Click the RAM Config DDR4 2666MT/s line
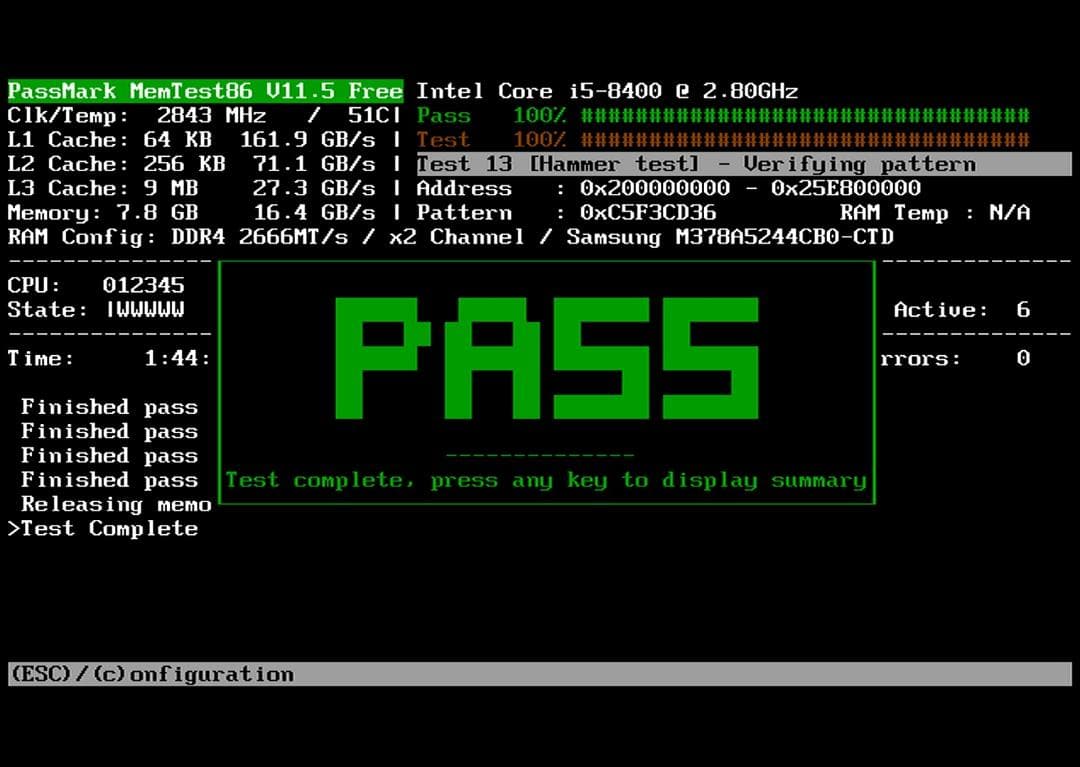1080x767 pixels. 450,237
